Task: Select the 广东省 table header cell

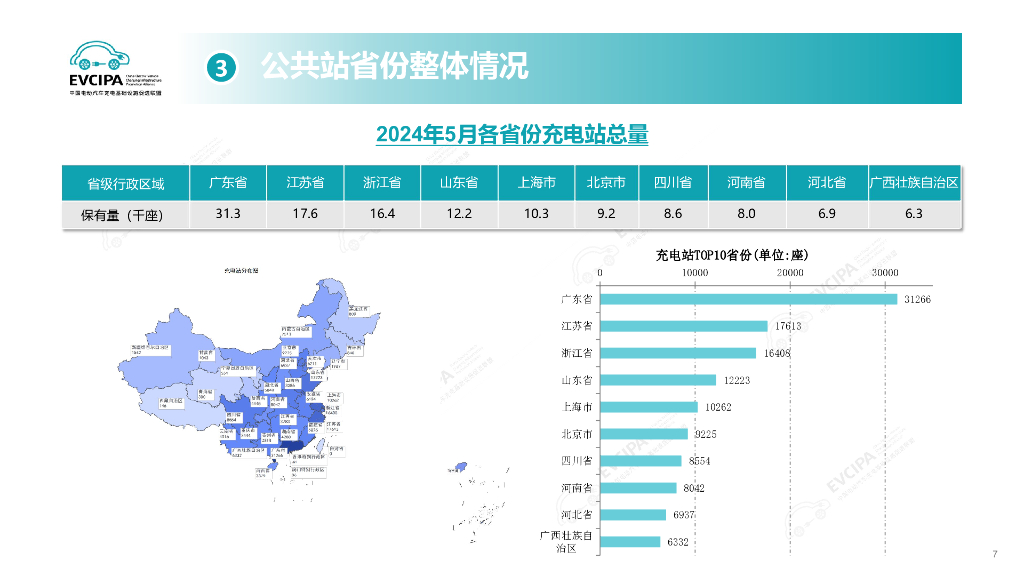Action: click(228, 182)
